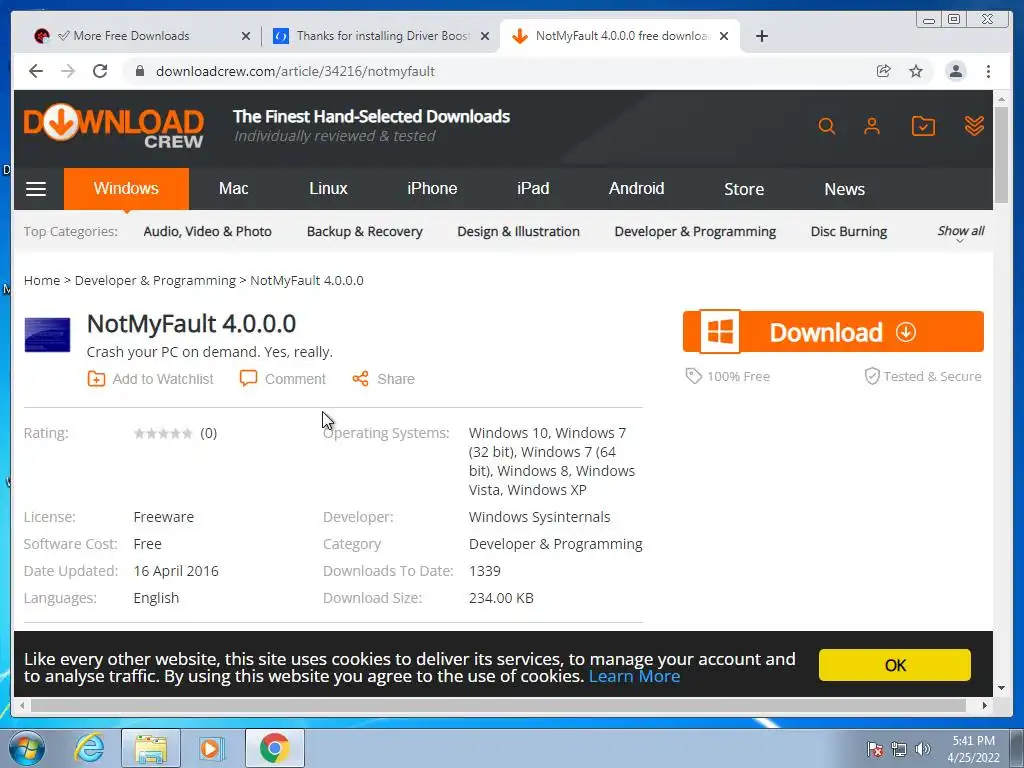Click the horizontal scrollbar left arrow
The width and height of the screenshot is (1024, 768).
[22, 705]
